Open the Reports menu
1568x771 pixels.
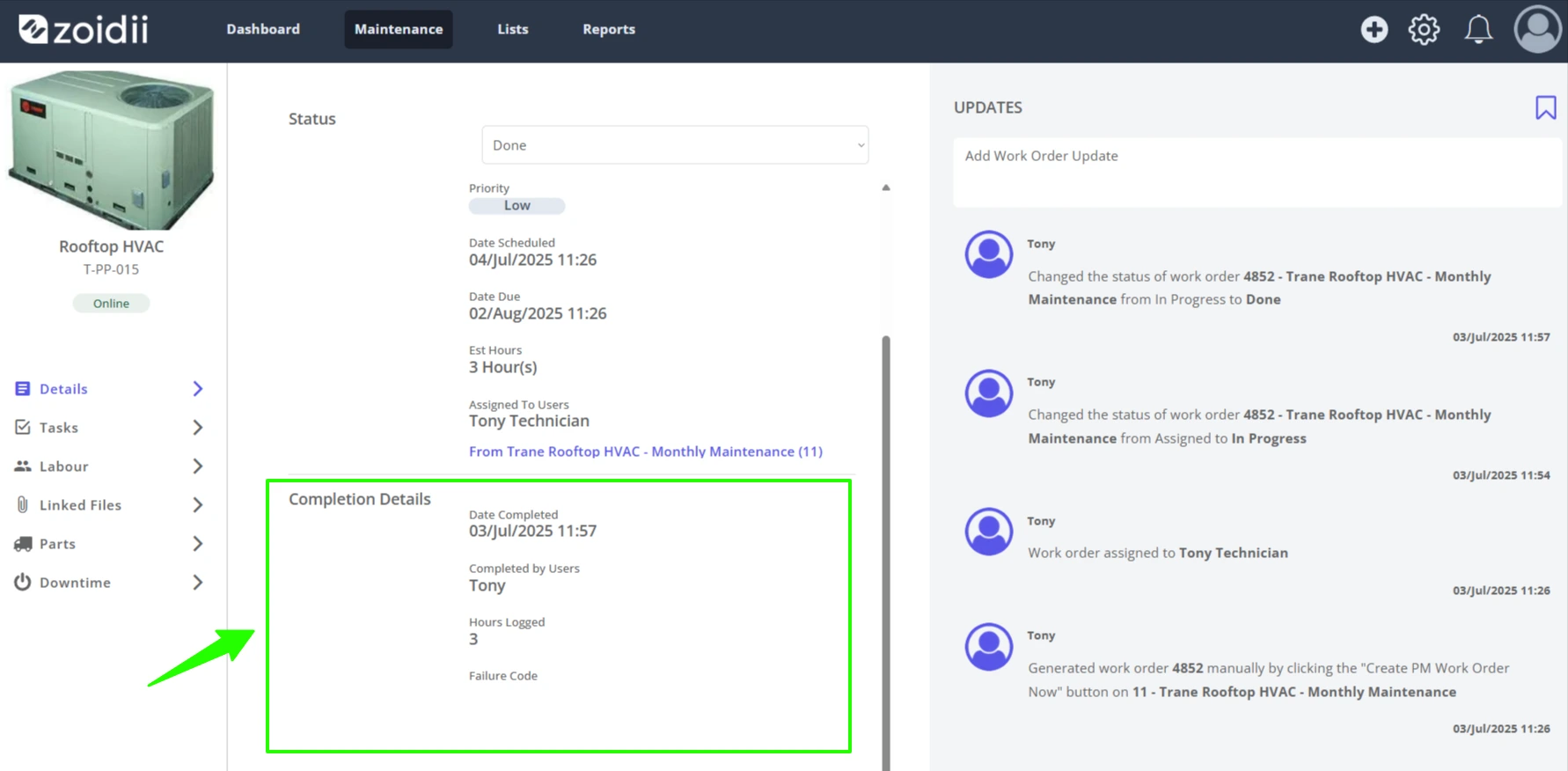coord(609,29)
